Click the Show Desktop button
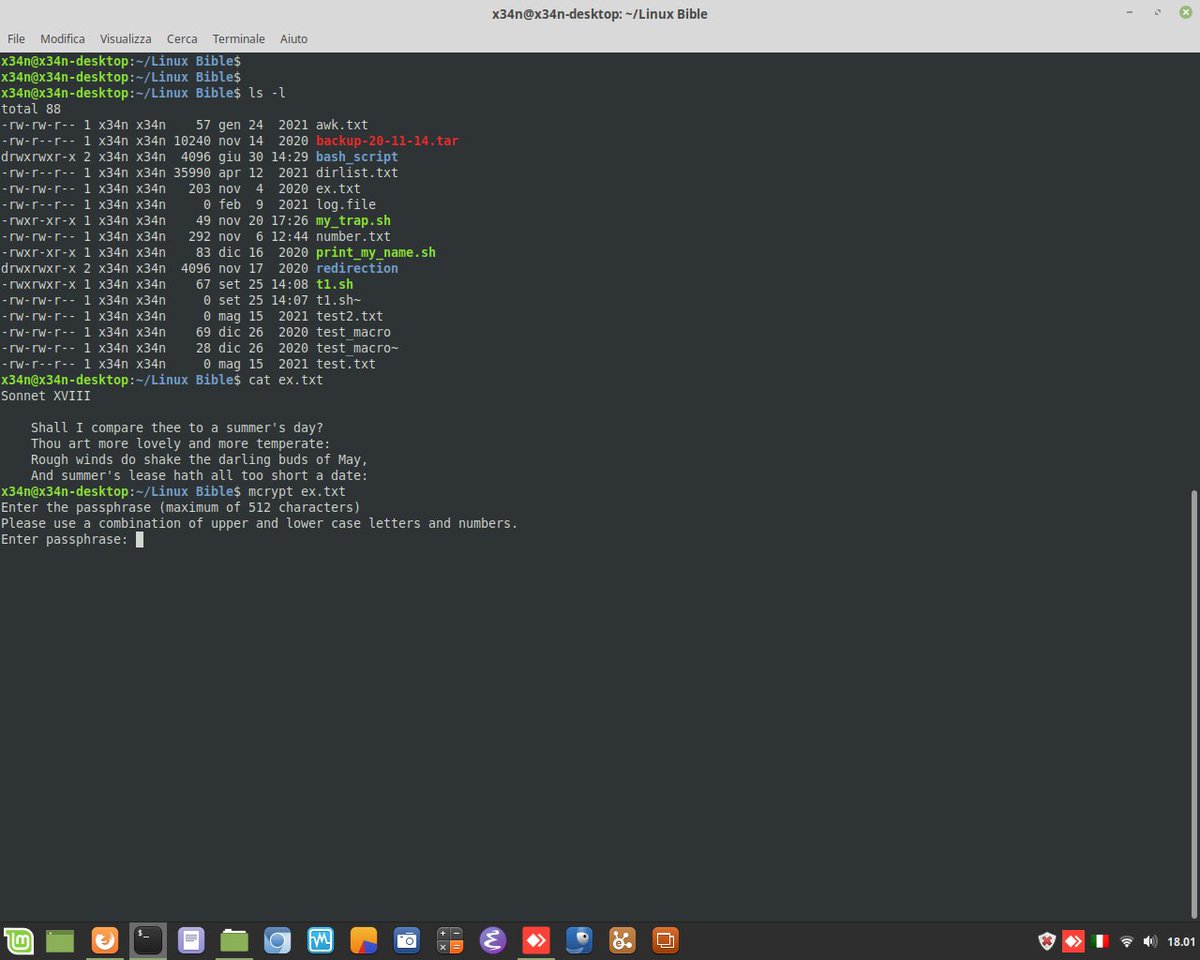This screenshot has height=960, width=1200. tap(62, 940)
